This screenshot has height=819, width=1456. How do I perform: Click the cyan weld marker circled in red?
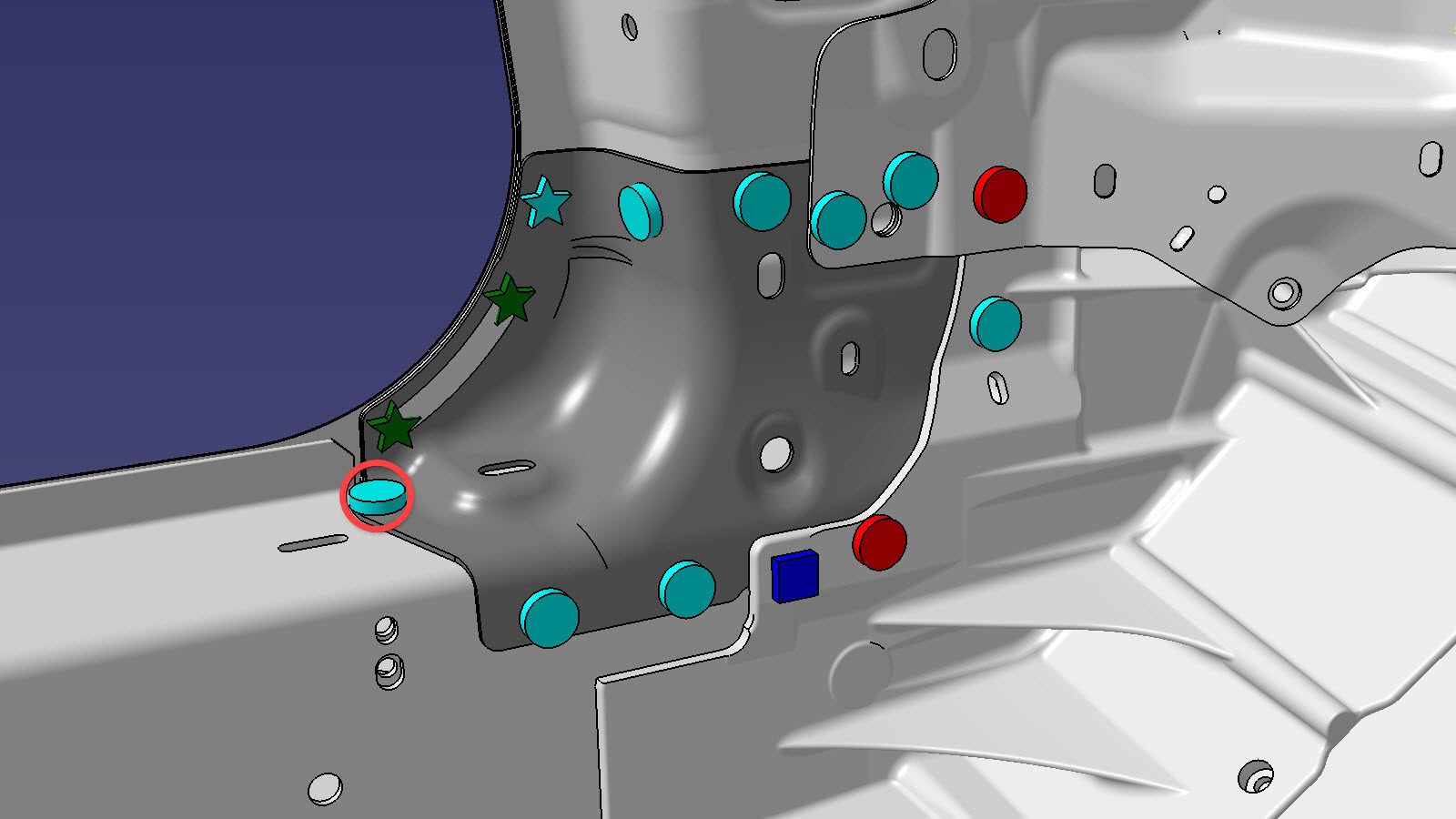pos(377,494)
